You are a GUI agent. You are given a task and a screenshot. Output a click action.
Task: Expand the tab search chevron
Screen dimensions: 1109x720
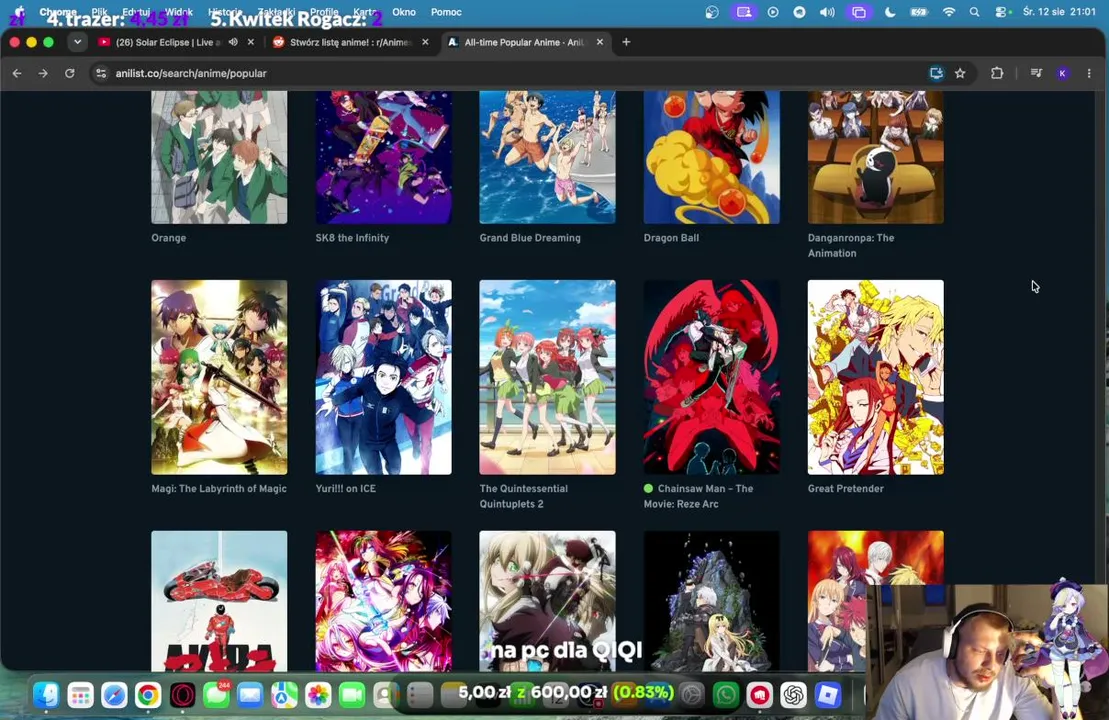click(x=77, y=42)
